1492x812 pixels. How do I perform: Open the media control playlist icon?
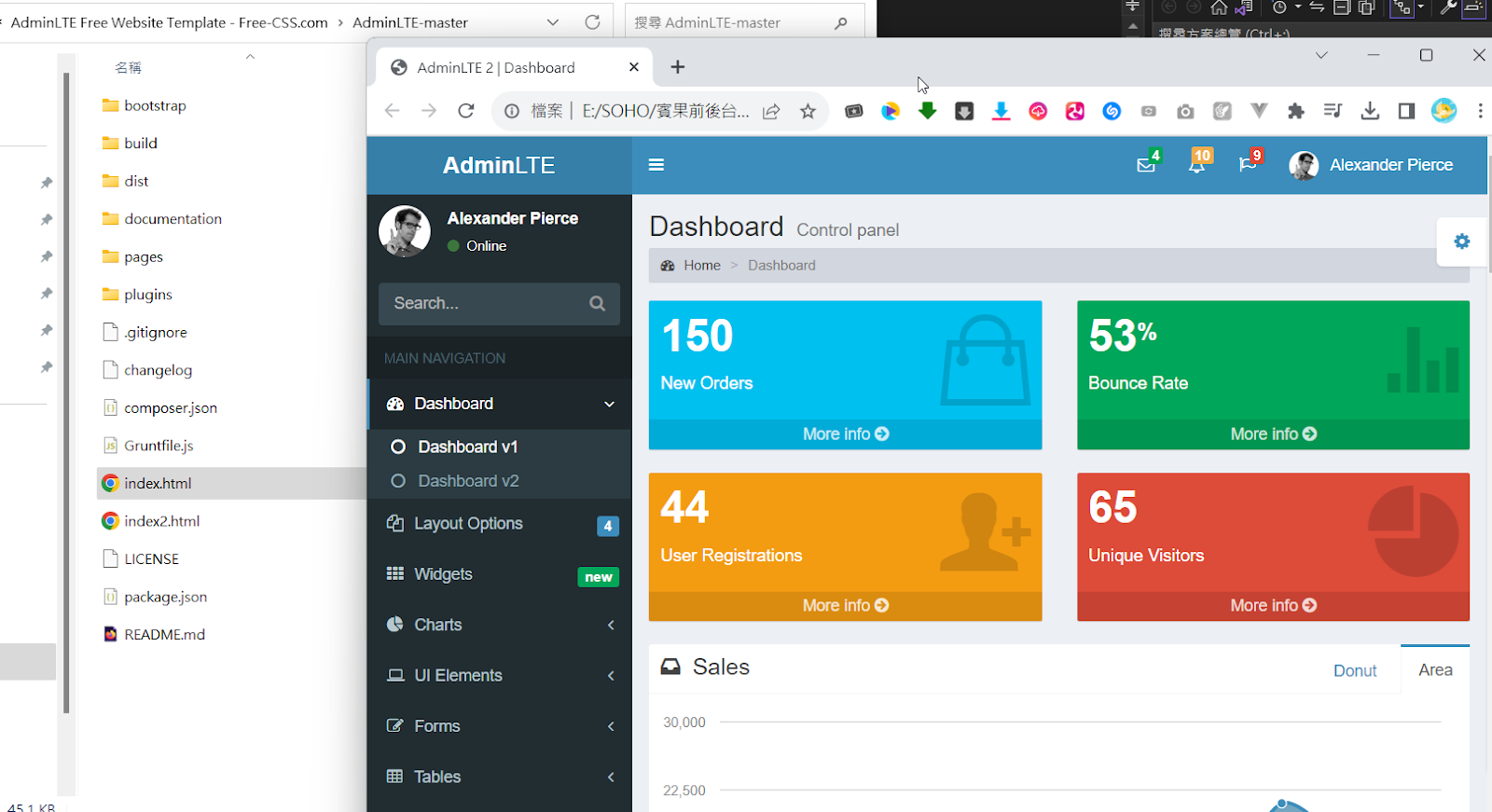pos(1333,111)
